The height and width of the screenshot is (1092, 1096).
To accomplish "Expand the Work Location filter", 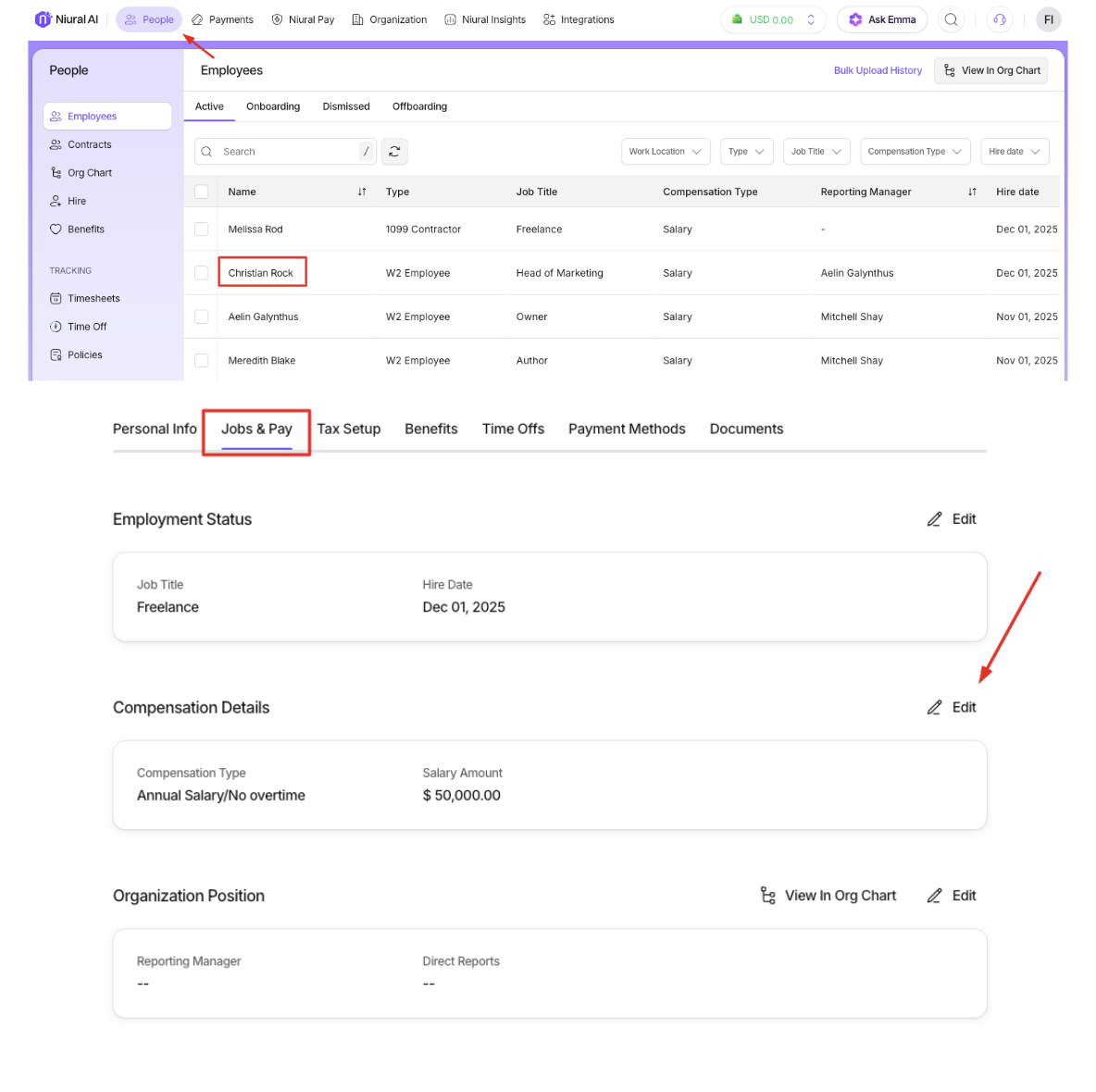I will (665, 152).
